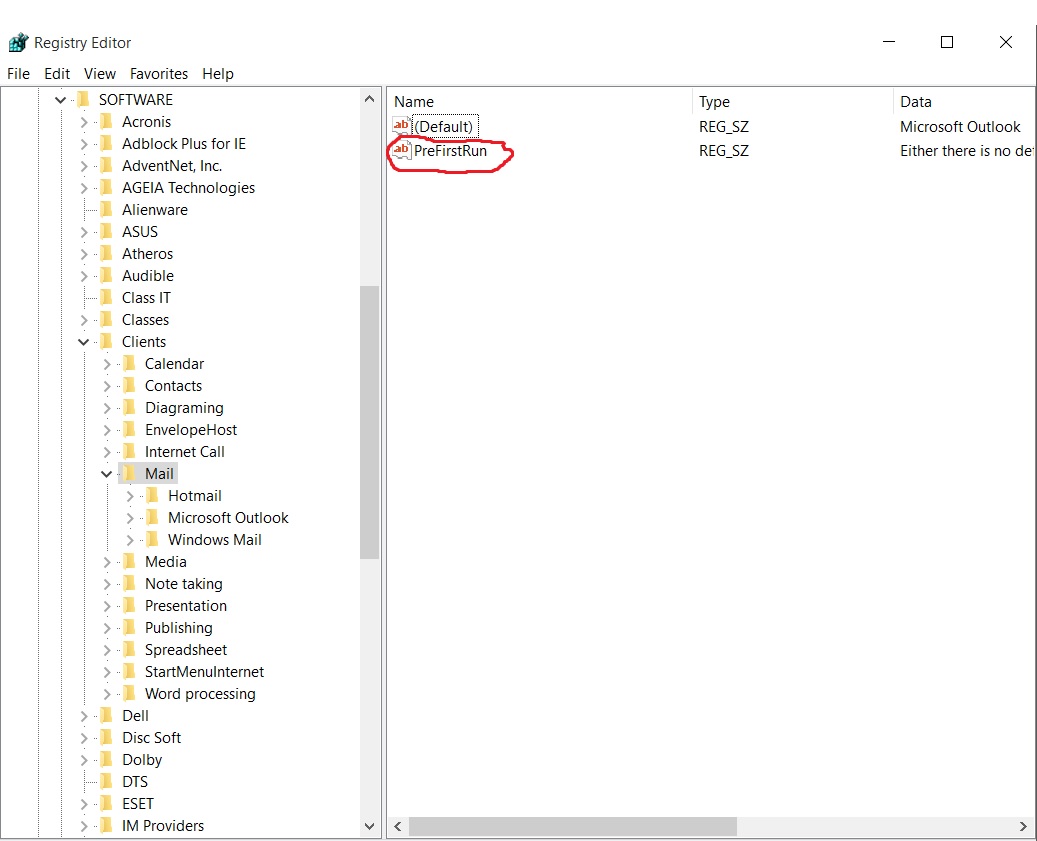
Task: Click the Calendar folder icon
Action: pos(130,364)
